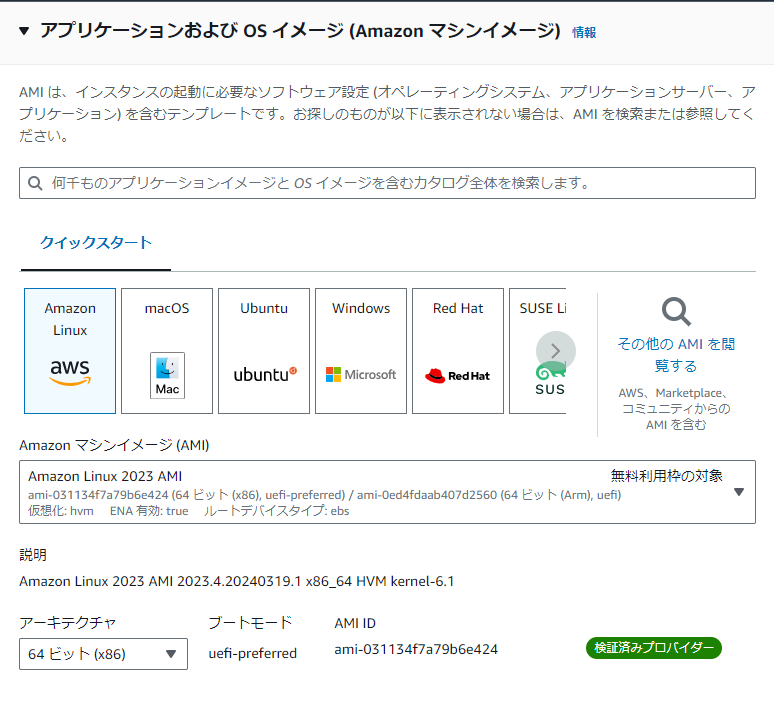This screenshot has width=774, height=719.
Task: Click the AMI selector dropdown arrow
Action: (738, 492)
